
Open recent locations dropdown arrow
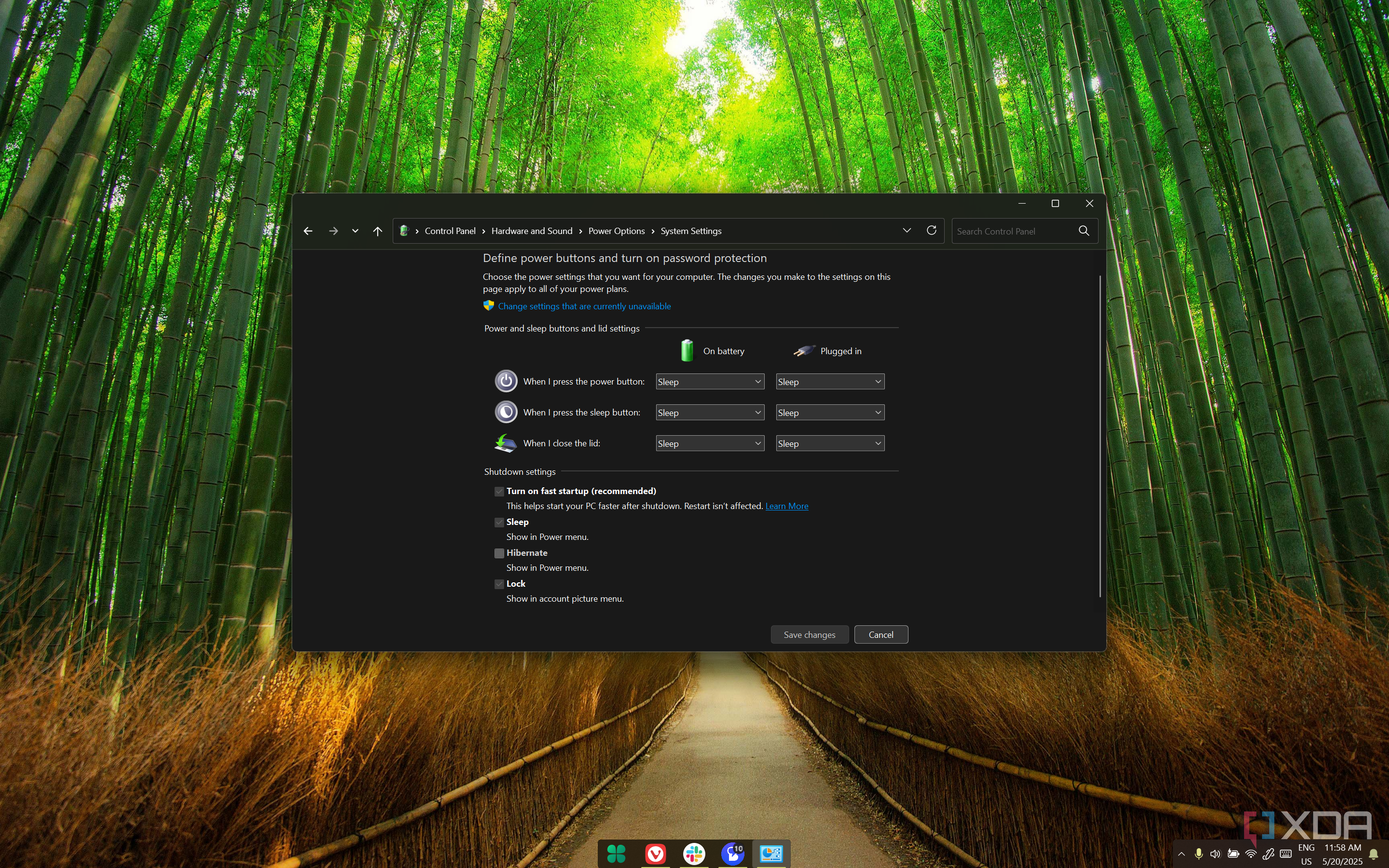coord(355,231)
